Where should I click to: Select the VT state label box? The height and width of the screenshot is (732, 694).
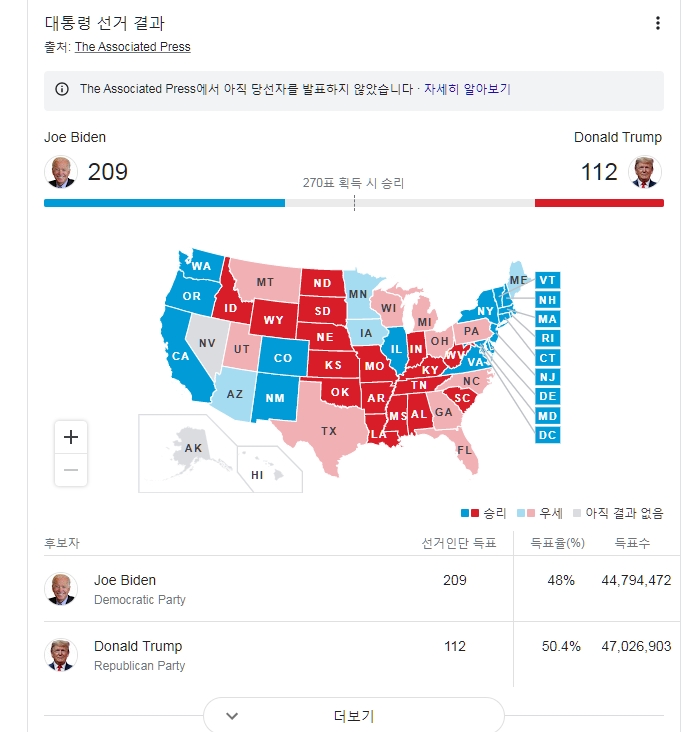click(x=547, y=280)
